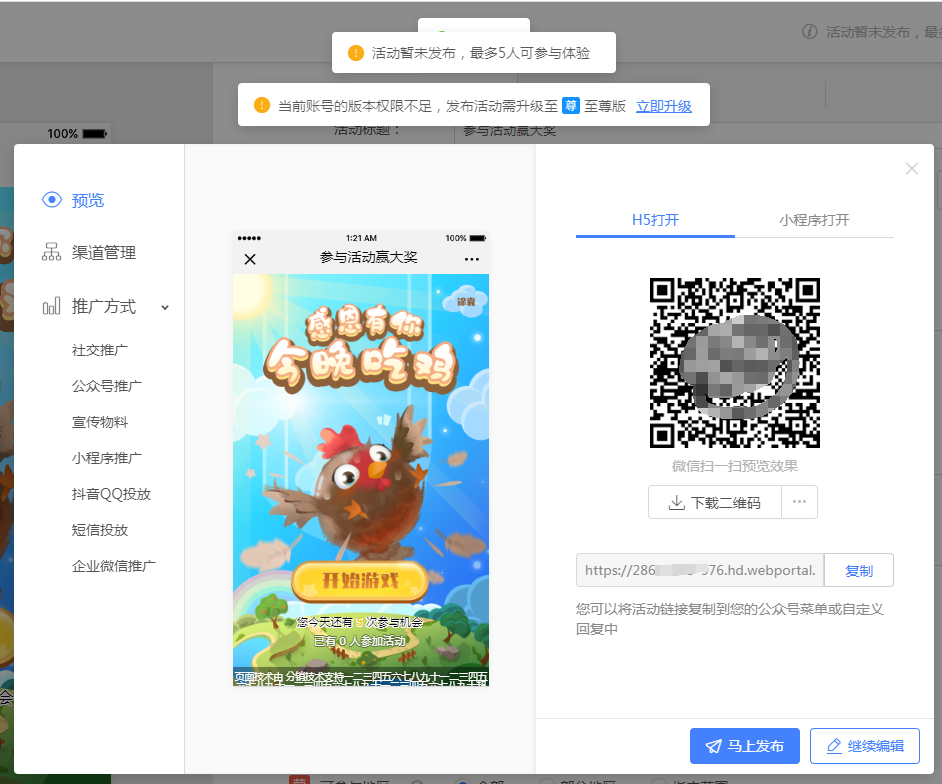The width and height of the screenshot is (942, 784).
Task: Click the info icon beside 活动暂未发布 top right
Action: [x=809, y=31]
